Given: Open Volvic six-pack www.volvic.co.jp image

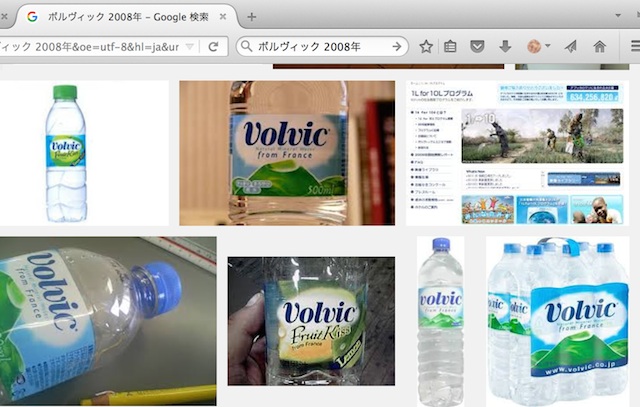Looking at the screenshot, I should pyautogui.click(x=558, y=321).
